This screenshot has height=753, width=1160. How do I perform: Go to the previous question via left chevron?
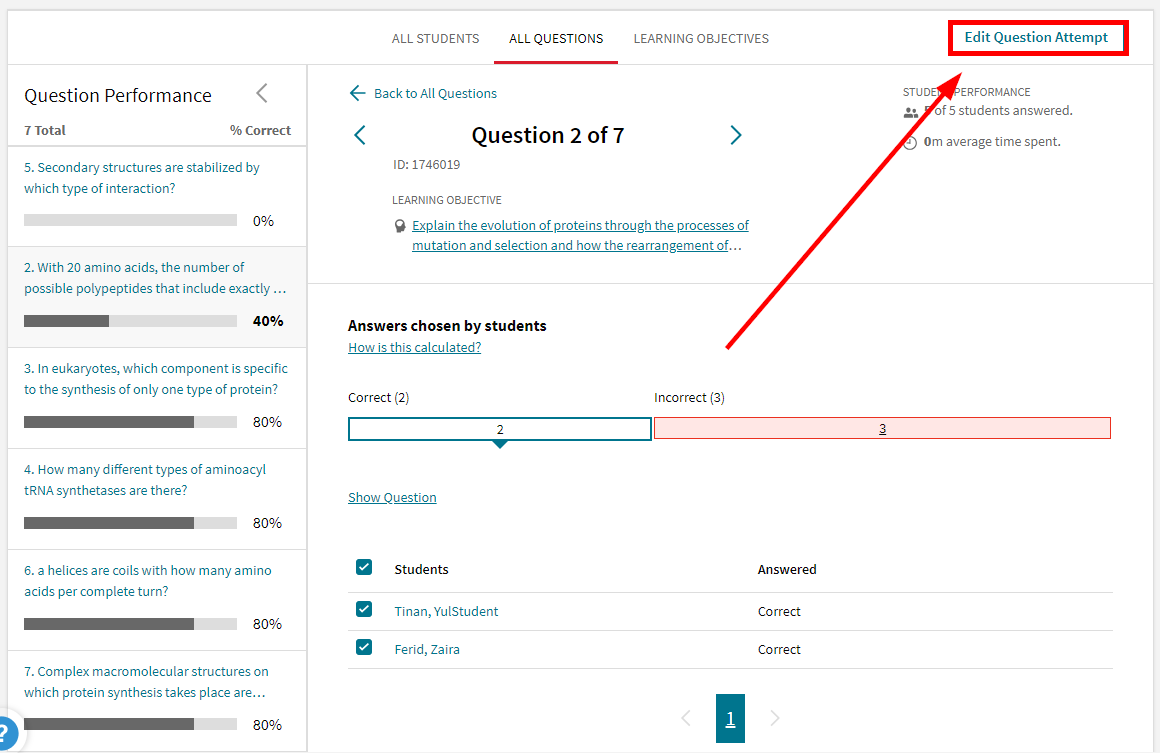(x=360, y=135)
